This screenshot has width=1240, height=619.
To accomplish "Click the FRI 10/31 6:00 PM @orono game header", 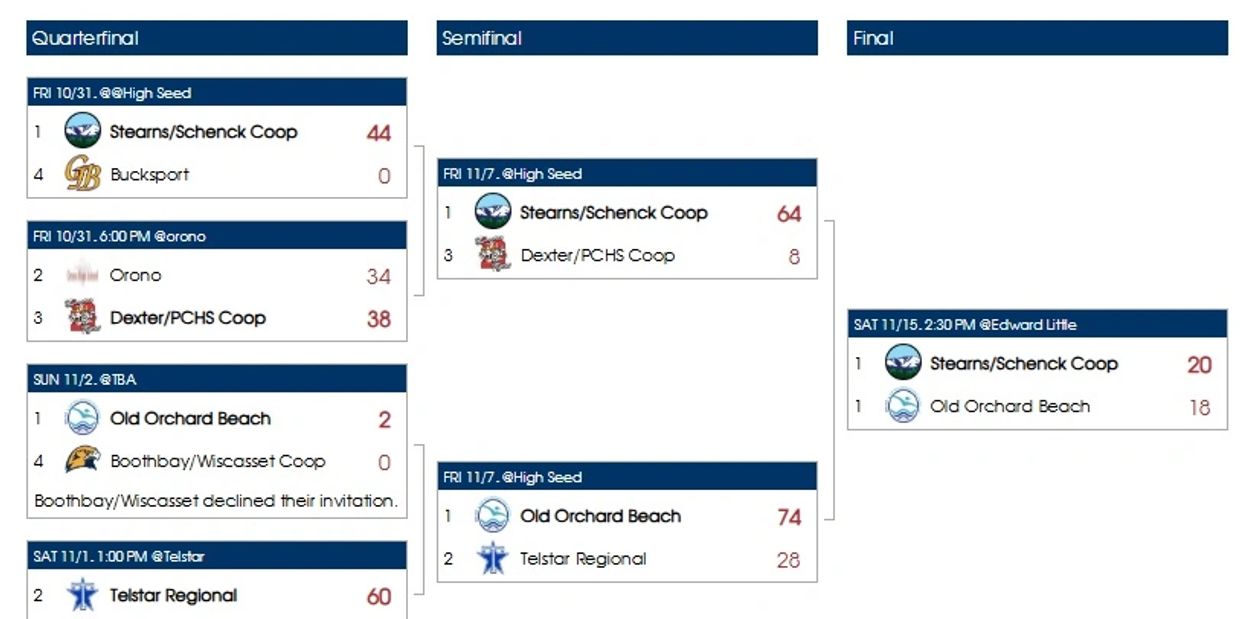I will click(217, 236).
